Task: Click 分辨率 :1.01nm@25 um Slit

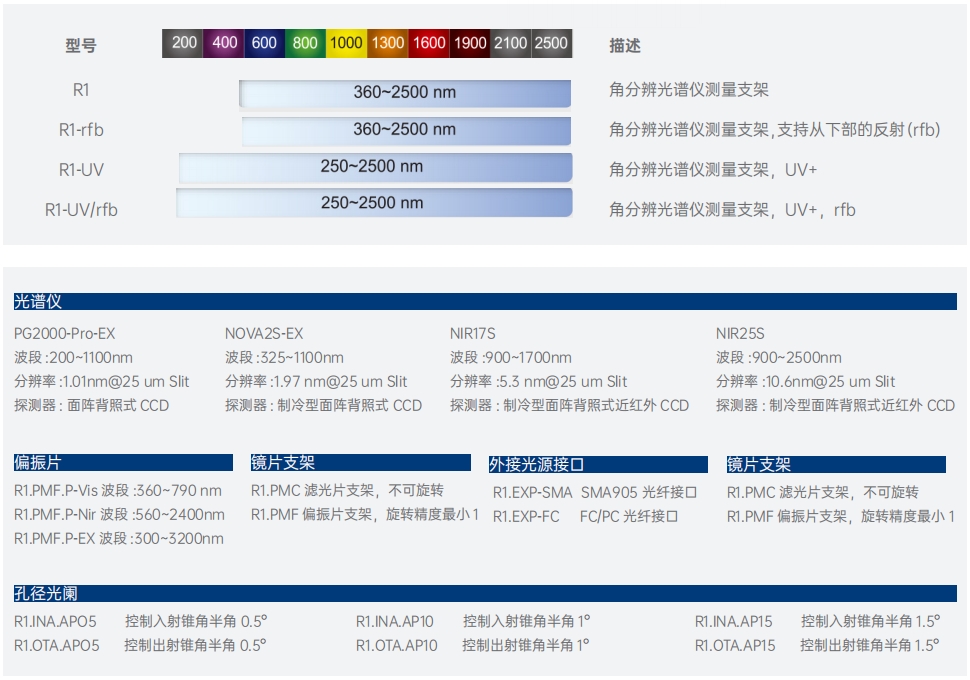Action: tap(101, 381)
